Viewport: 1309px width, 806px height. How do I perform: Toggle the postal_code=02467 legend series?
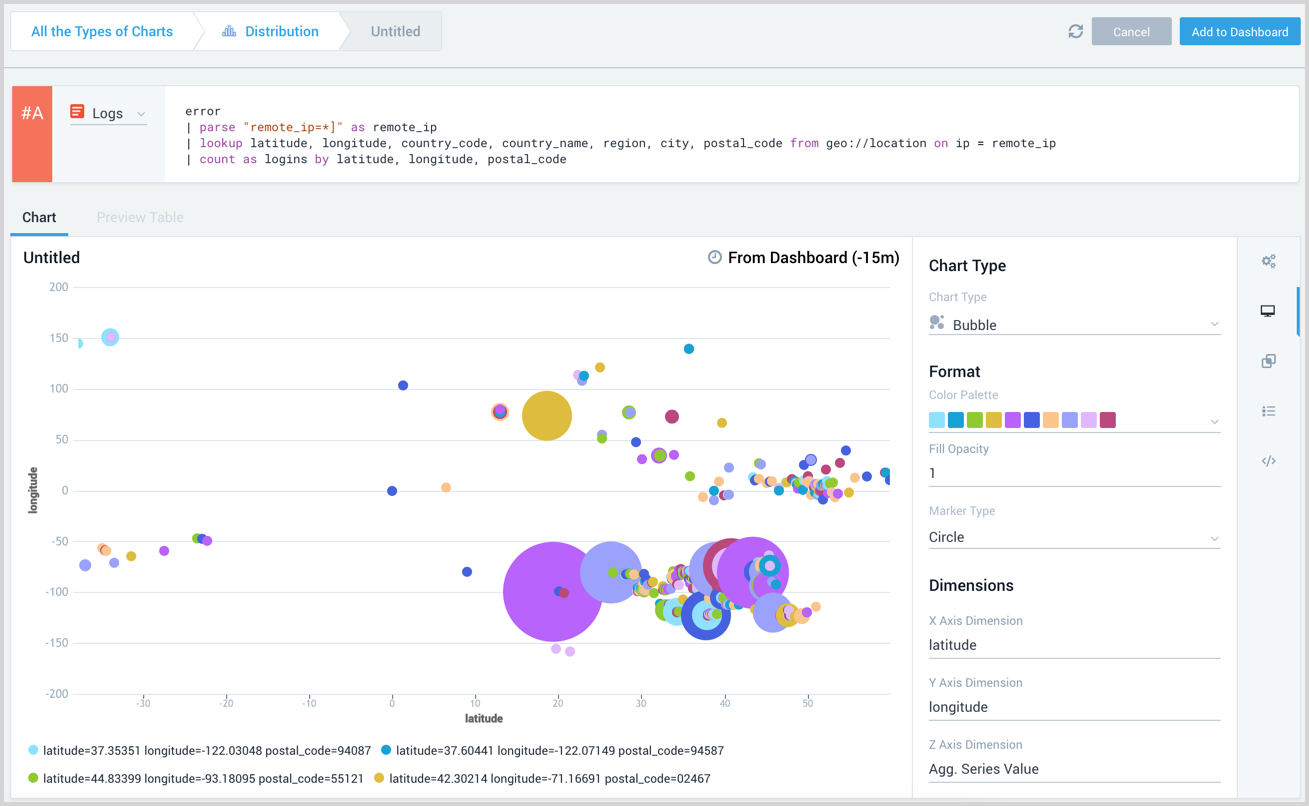pos(549,778)
